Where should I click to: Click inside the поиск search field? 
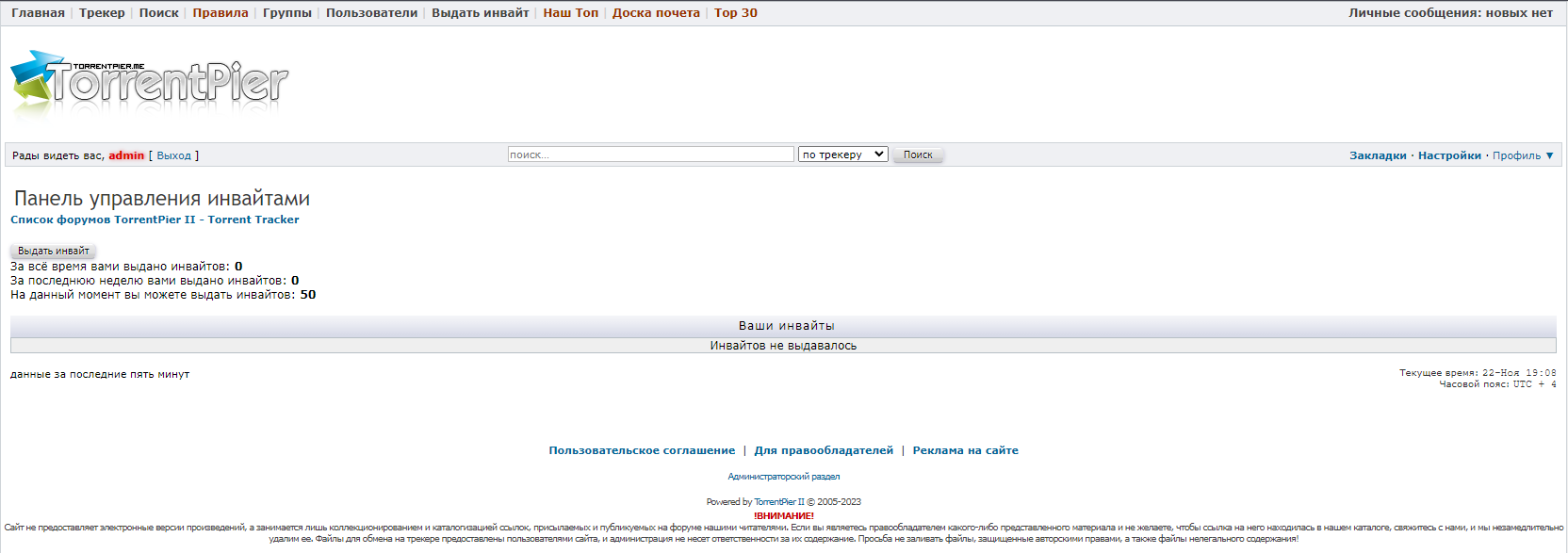point(650,155)
